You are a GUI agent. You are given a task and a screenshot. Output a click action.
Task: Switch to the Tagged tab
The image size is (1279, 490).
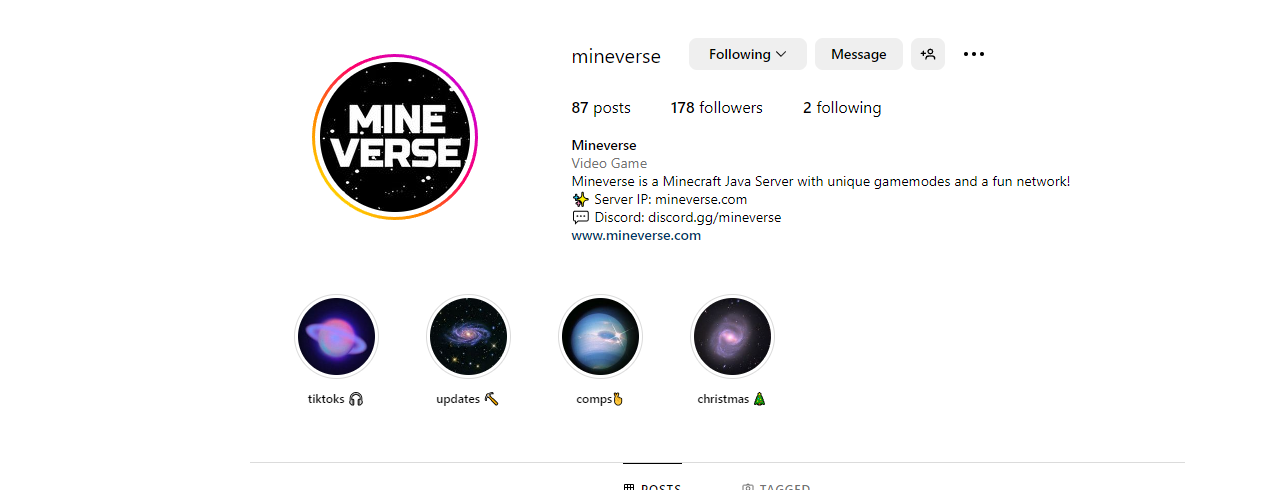click(776, 484)
